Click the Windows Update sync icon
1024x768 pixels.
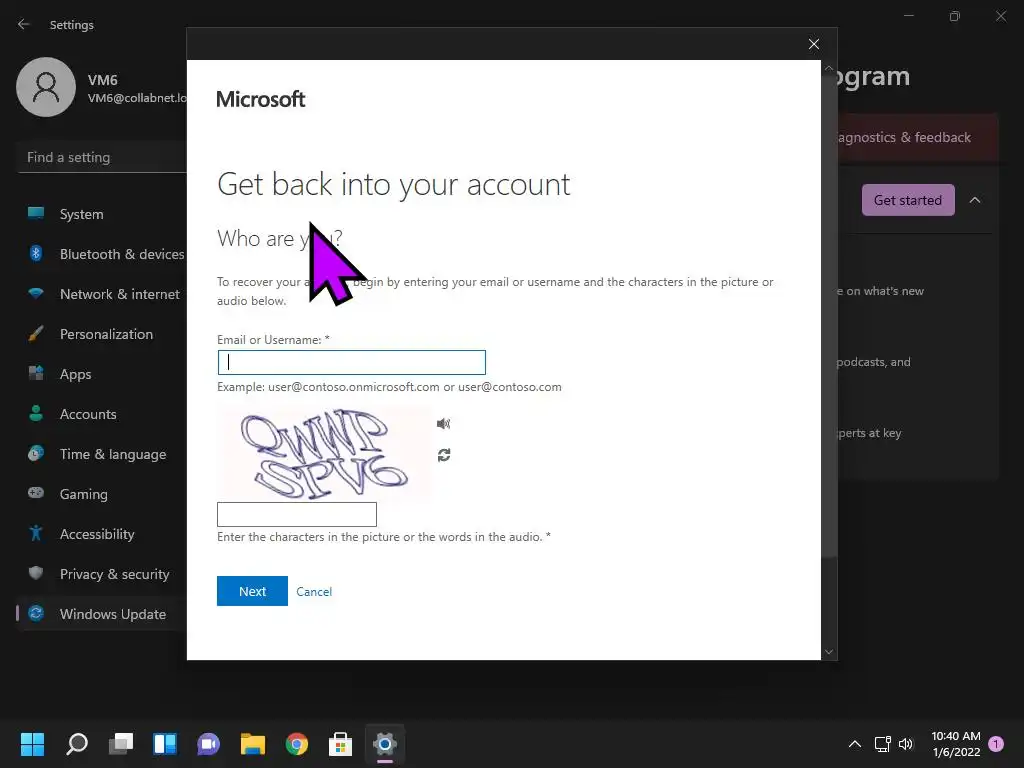36,613
